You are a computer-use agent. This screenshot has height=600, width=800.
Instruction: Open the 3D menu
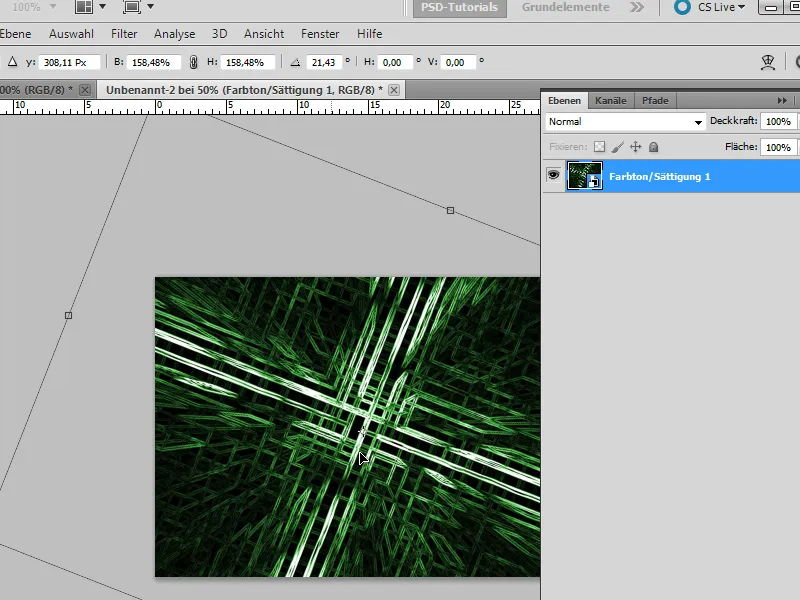coord(219,34)
